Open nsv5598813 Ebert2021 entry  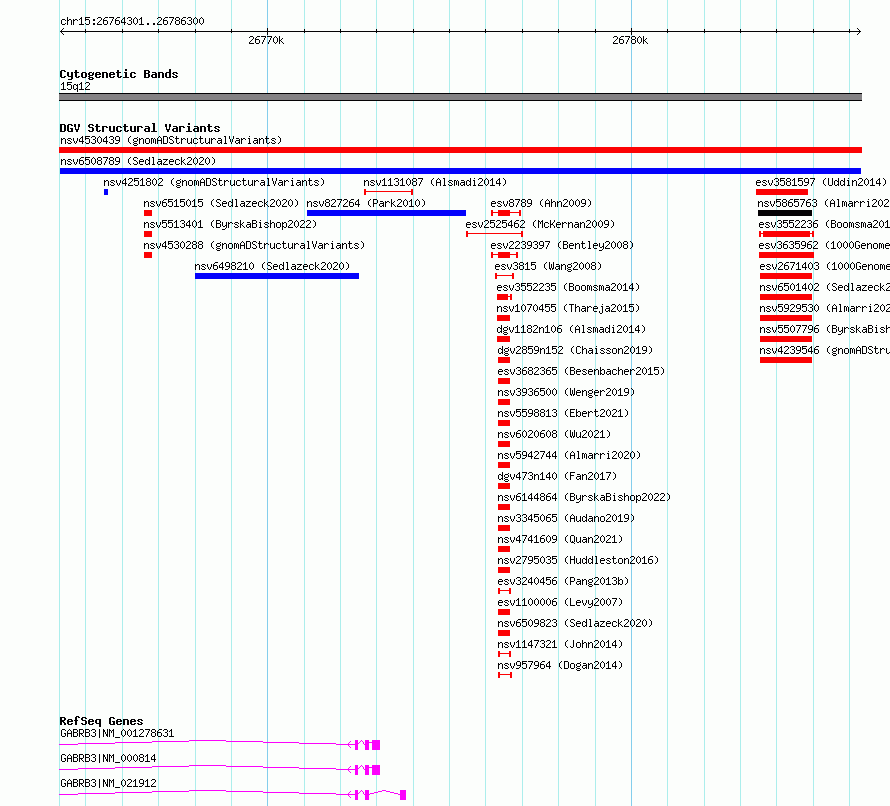563,413
